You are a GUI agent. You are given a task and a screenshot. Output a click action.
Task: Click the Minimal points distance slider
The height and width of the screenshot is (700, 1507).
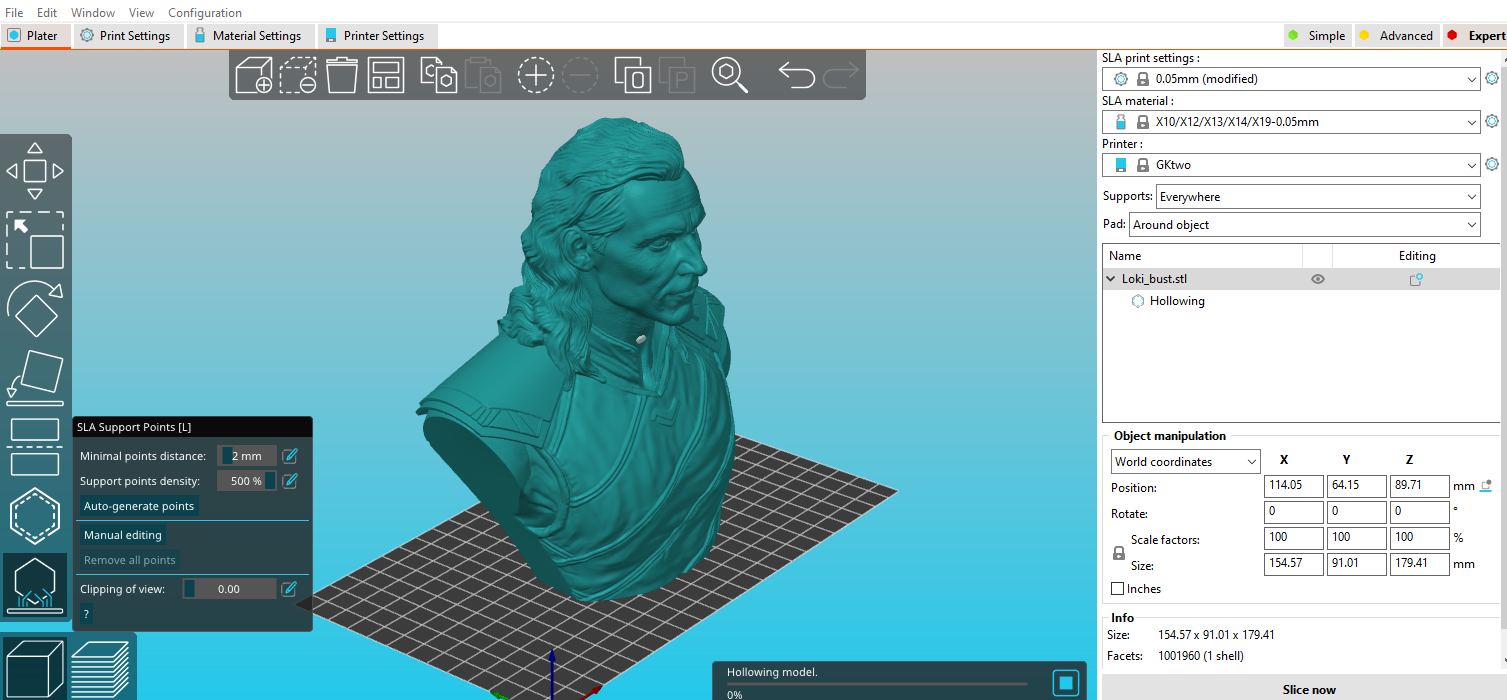(x=247, y=456)
